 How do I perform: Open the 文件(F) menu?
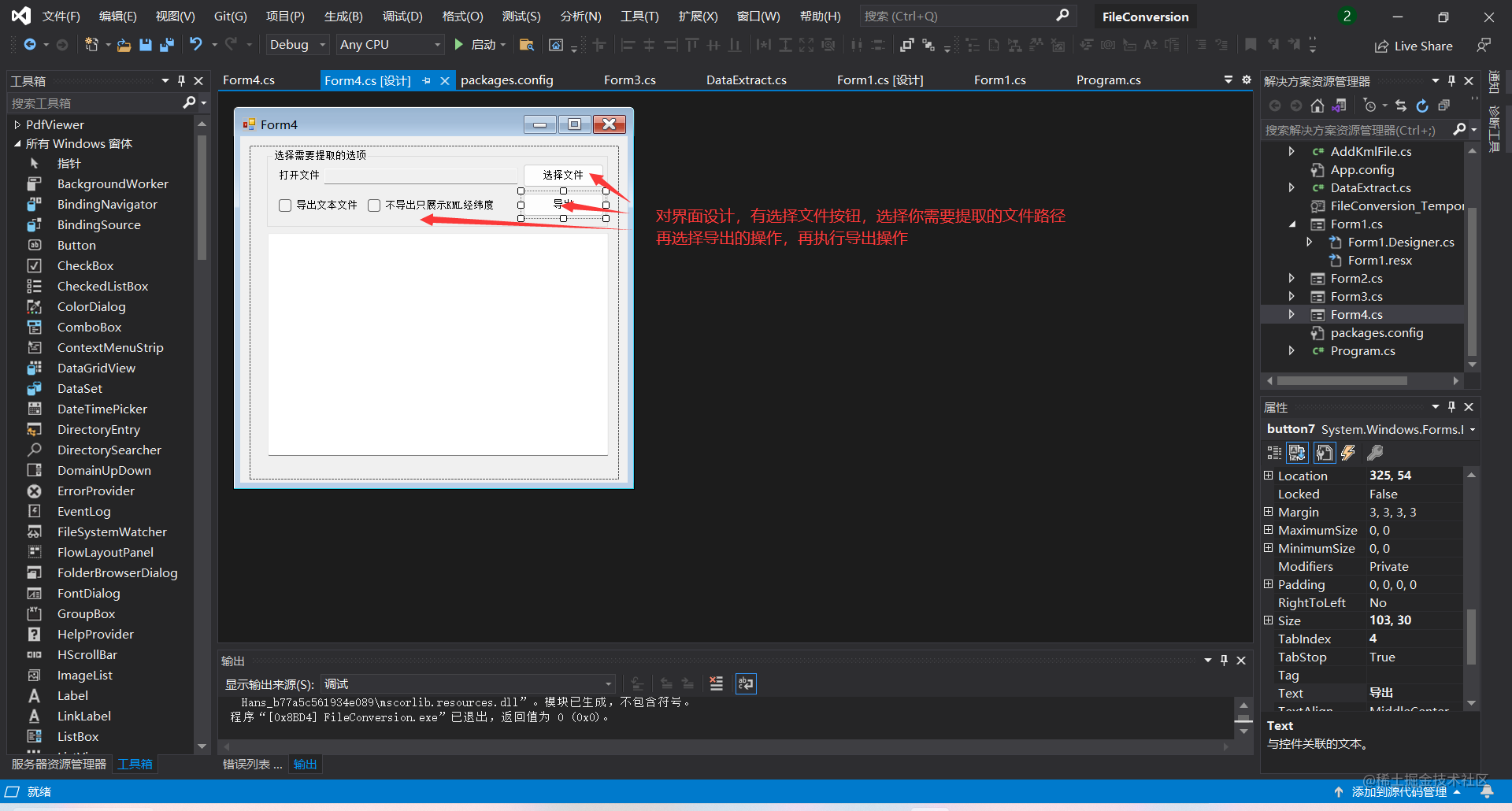point(61,16)
